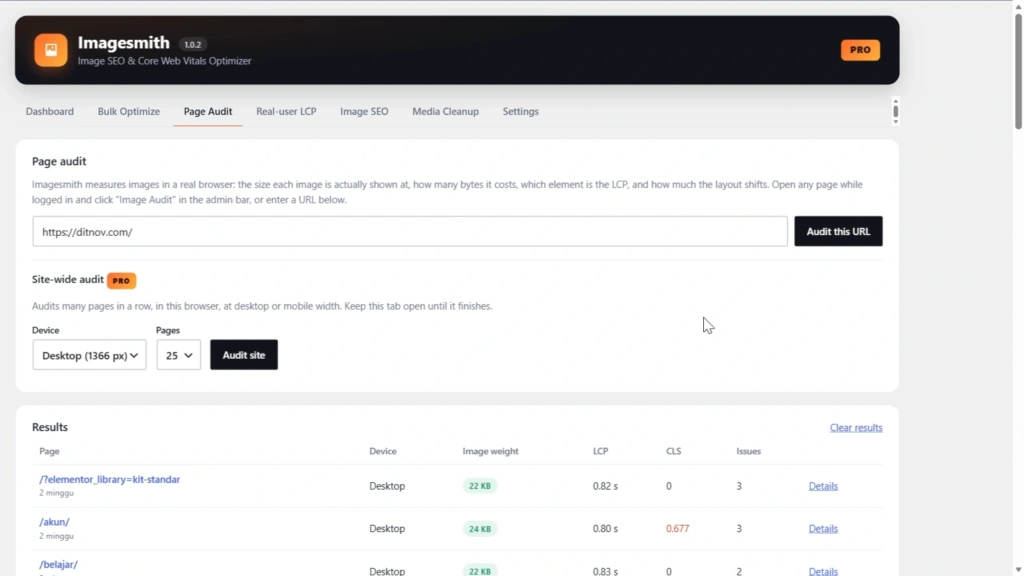
Task: Click the Imagesmith orange logo icon
Action: [50, 50]
